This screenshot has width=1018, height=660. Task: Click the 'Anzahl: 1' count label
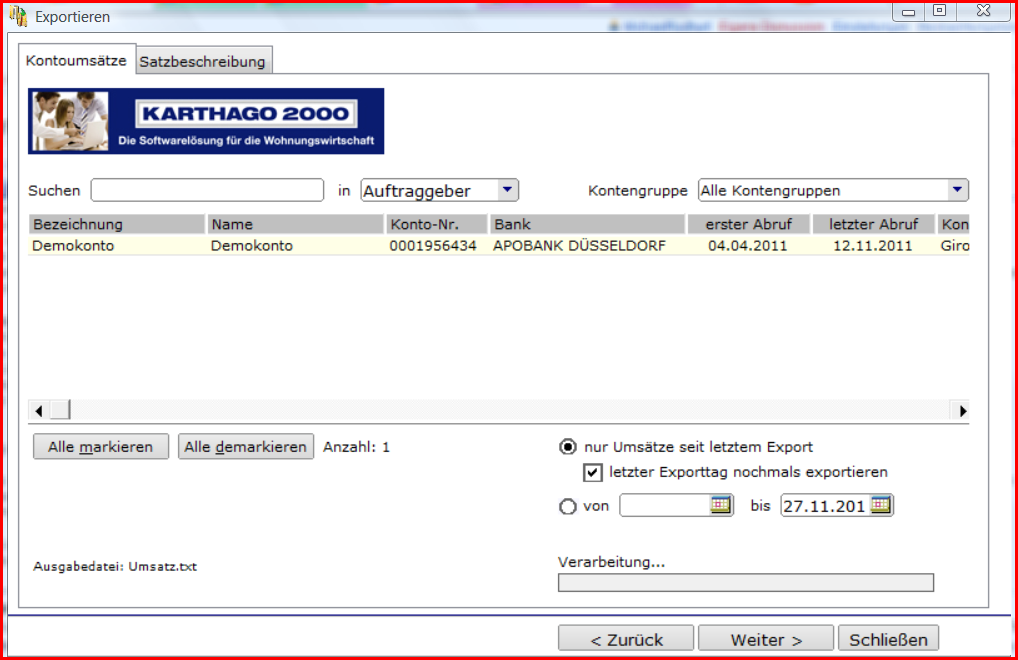[x=356, y=447]
